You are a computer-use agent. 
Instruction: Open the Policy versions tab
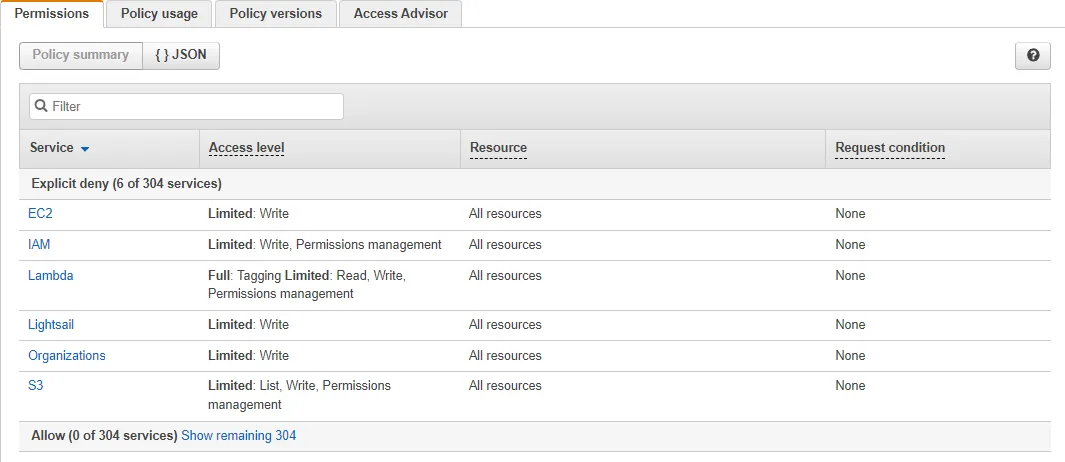click(x=275, y=14)
